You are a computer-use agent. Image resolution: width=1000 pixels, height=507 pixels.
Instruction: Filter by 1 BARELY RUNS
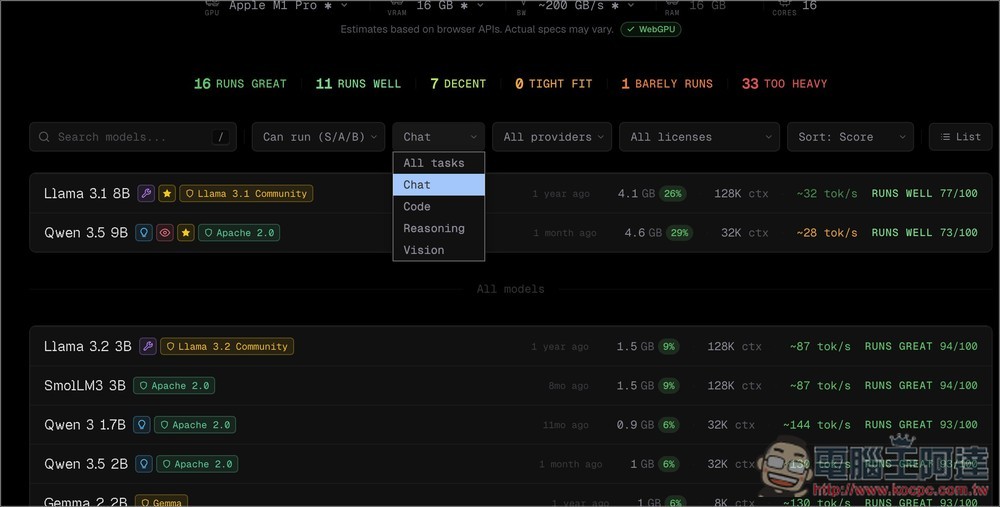click(x=667, y=84)
